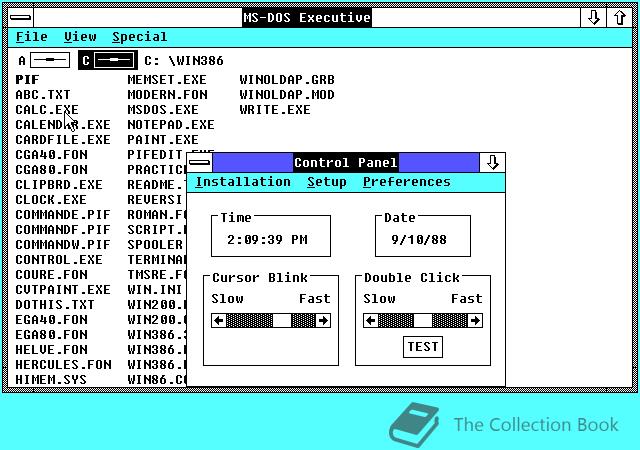Click Cursor Blink right arrow
The width and height of the screenshot is (640, 450).
tap(323, 321)
